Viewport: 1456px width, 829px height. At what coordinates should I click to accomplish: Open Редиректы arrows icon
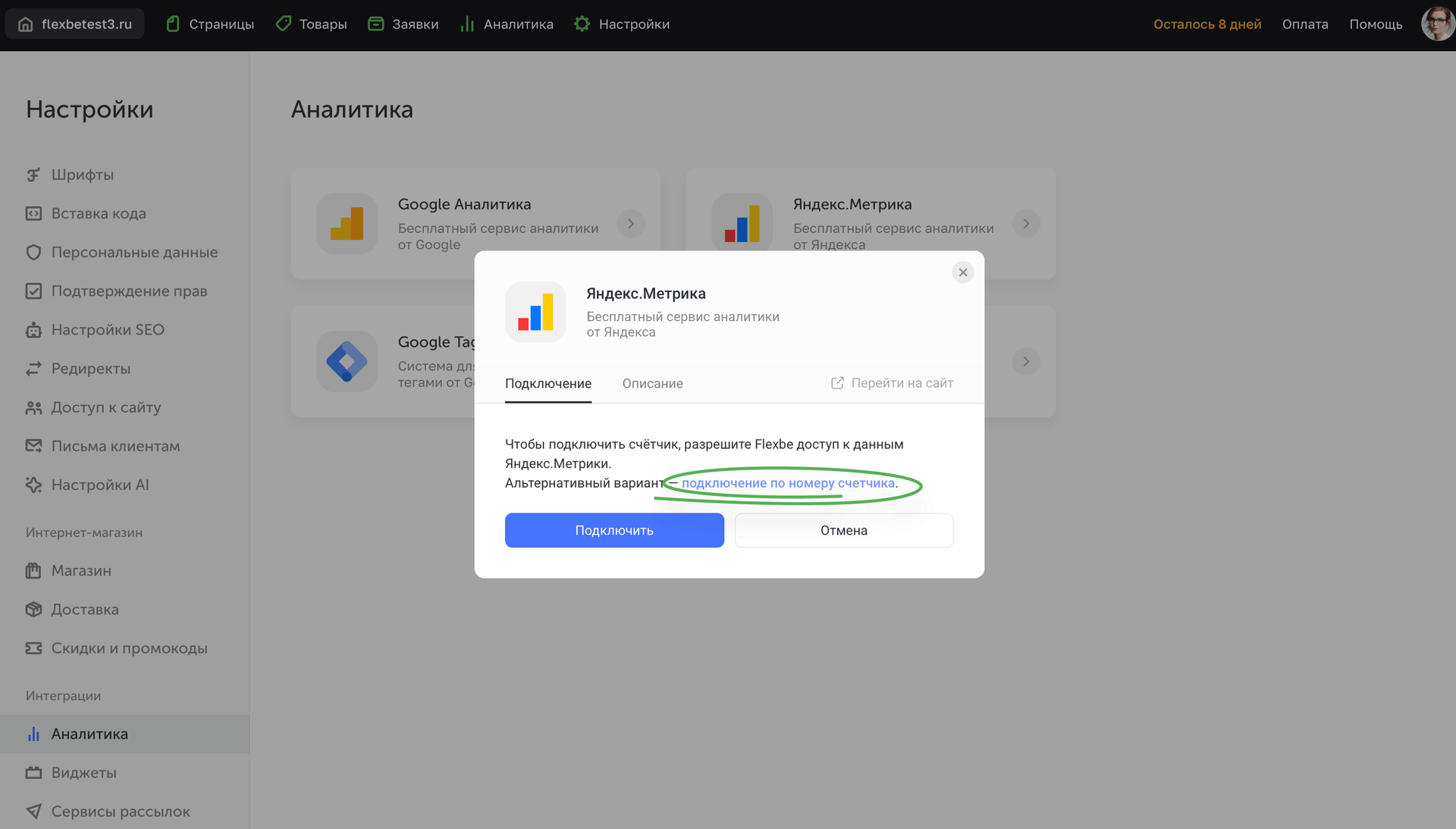(x=33, y=369)
